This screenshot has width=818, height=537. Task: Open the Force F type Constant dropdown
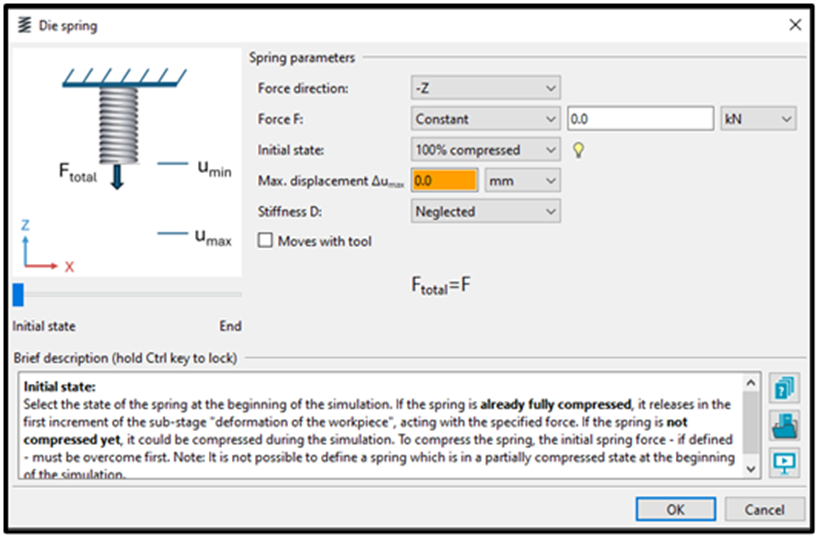(485, 119)
